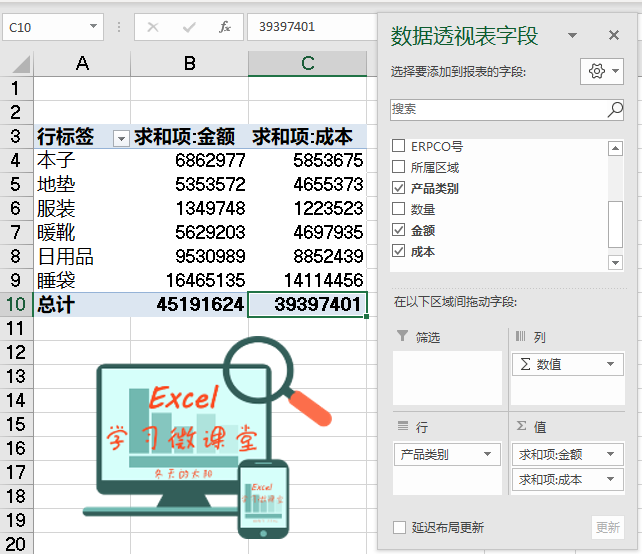Click the select-all corner triangle
This screenshot has width=642, height=554.
point(21,64)
